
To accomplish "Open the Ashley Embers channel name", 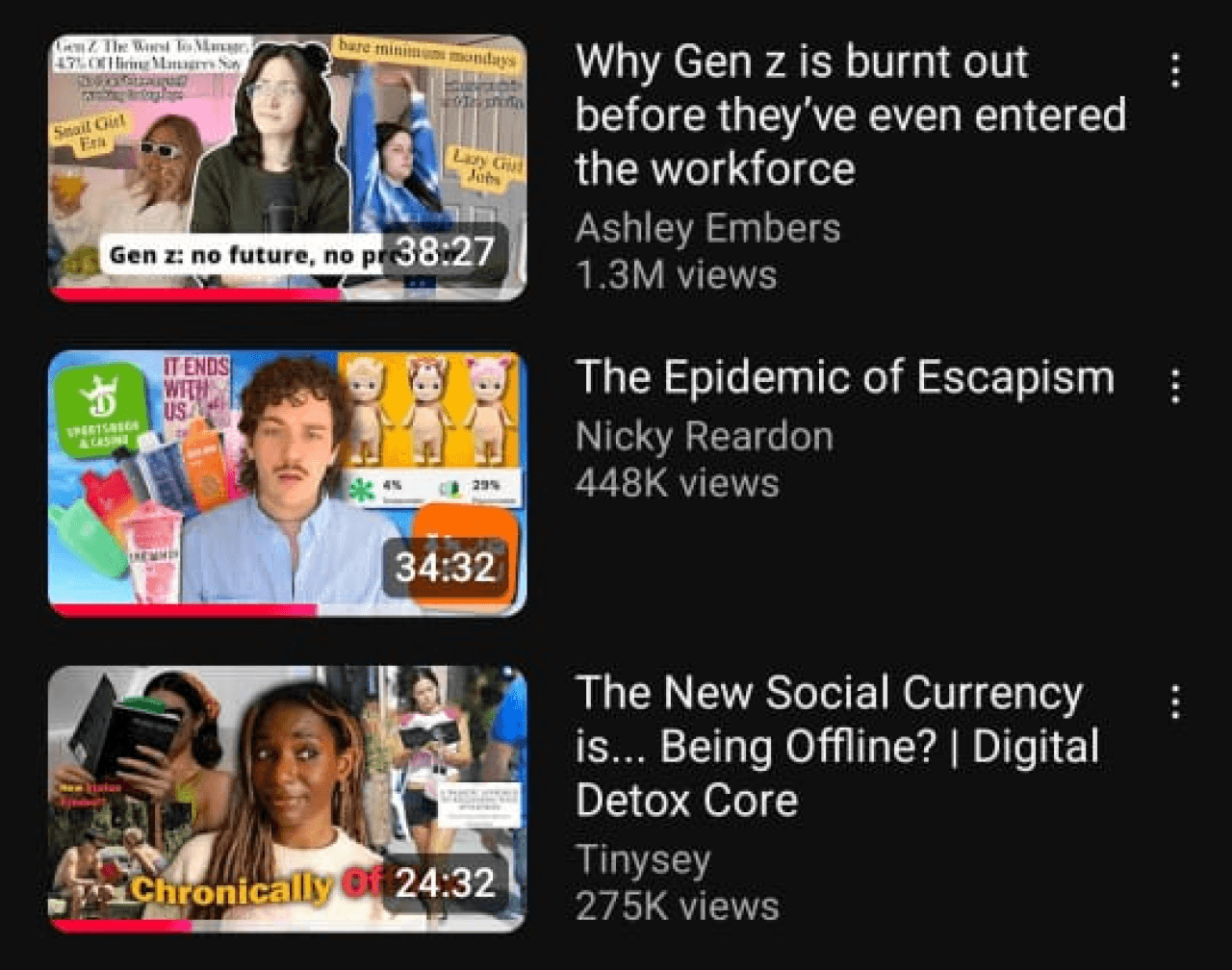I will [x=707, y=229].
